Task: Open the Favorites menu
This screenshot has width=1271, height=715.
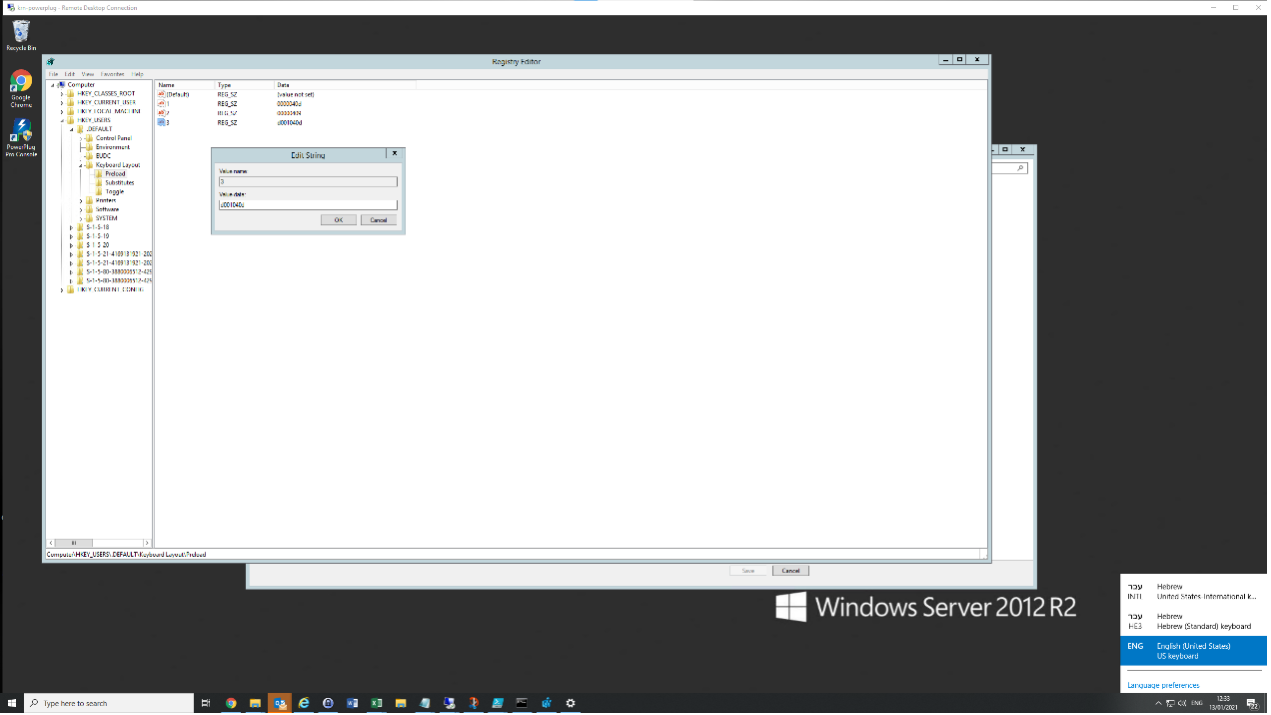Action: 113,74
